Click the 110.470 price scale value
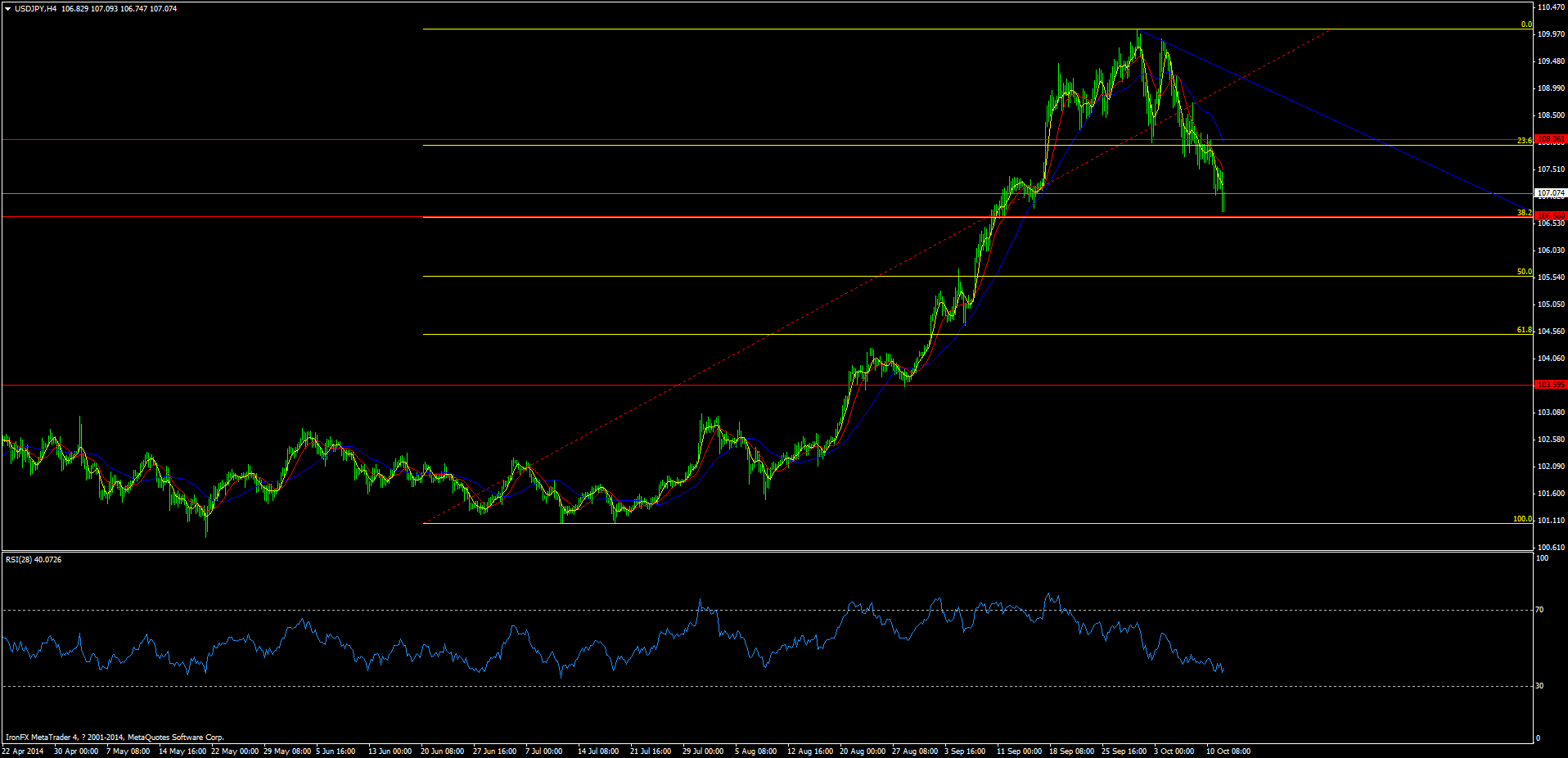The height and width of the screenshot is (758, 1568). click(x=1552, y=7)
